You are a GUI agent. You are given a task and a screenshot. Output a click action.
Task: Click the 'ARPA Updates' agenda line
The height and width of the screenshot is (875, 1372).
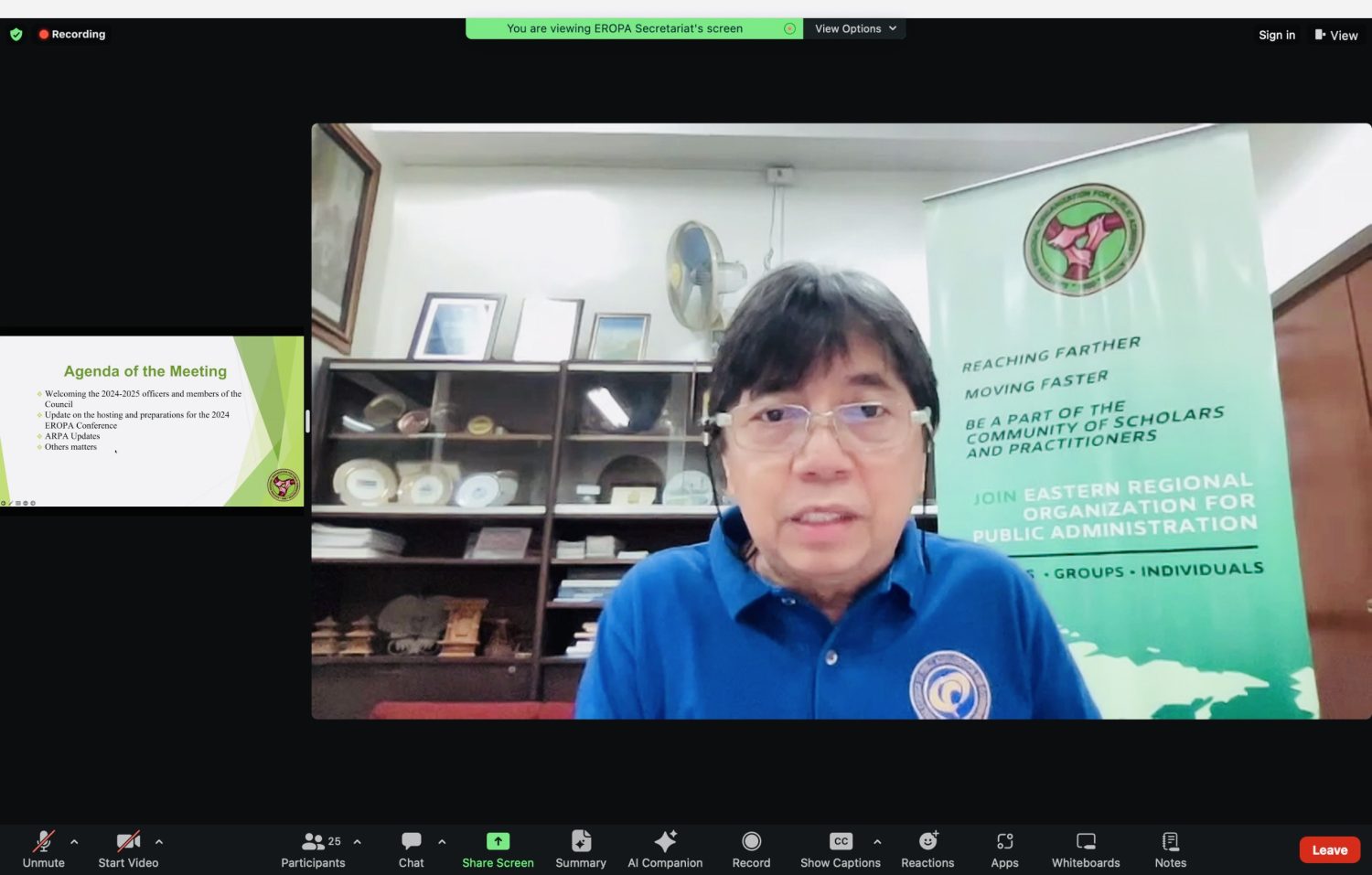72,436
